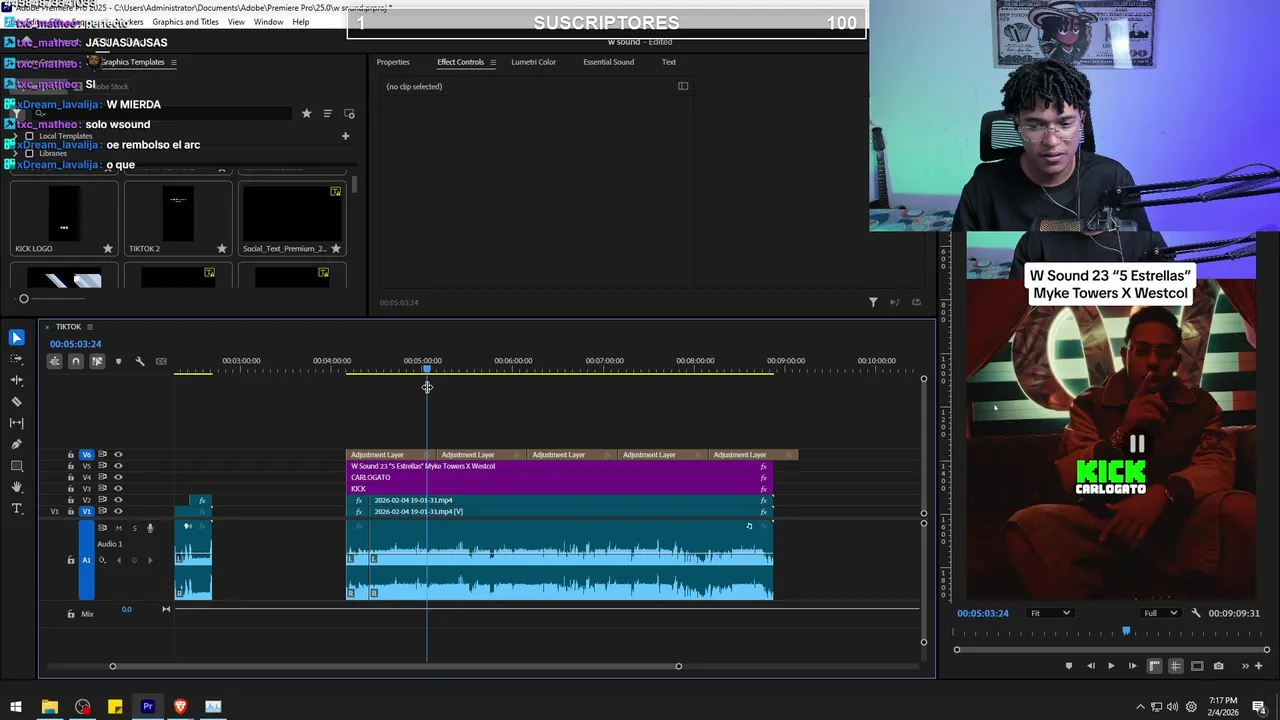Click the A1 keyframe display icon
Image resolution: width=1280 pixels, height=720 pixels.
(102, 560)
